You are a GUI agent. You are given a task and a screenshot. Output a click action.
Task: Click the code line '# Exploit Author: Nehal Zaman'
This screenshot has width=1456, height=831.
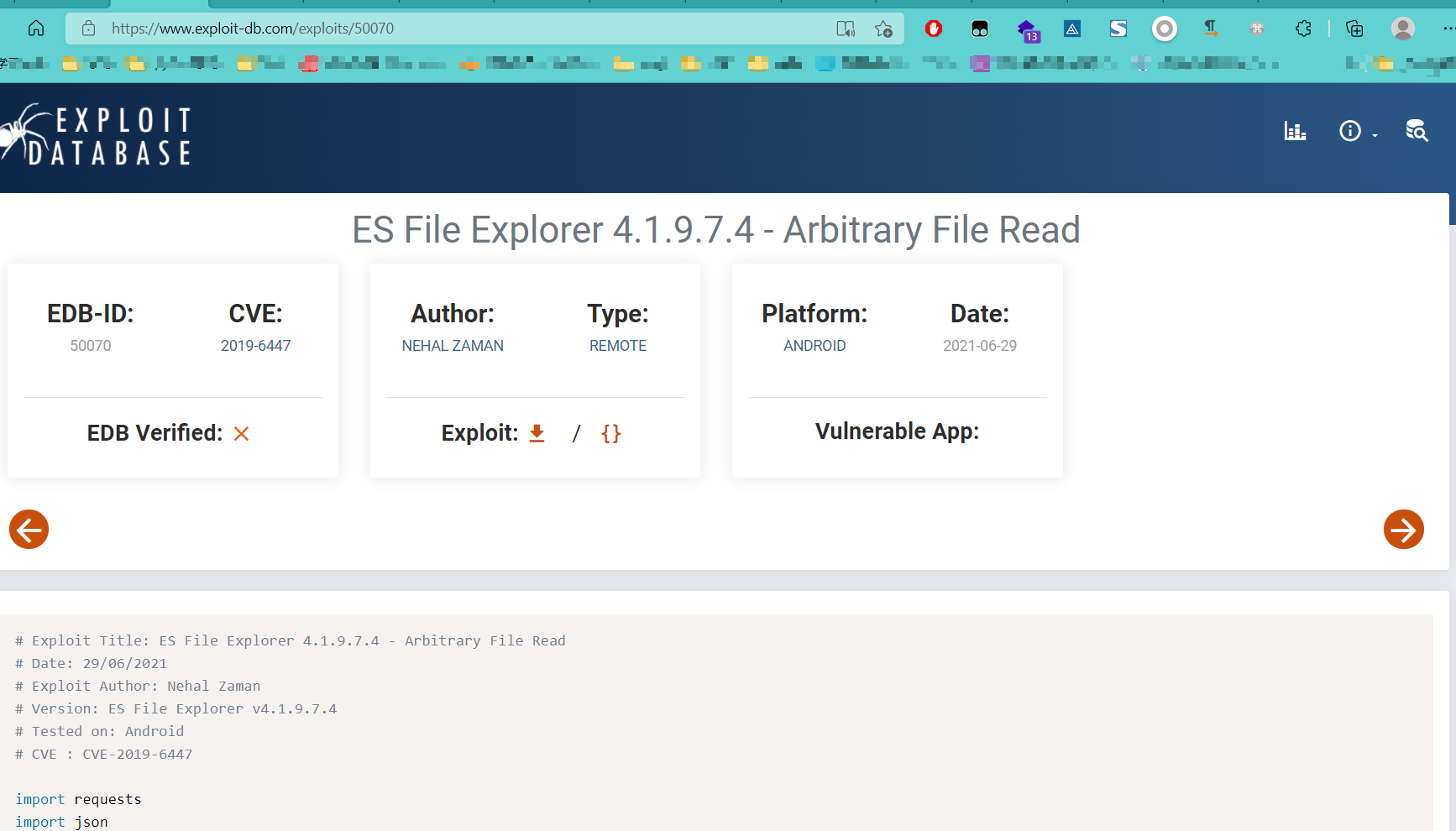(138, 686)
